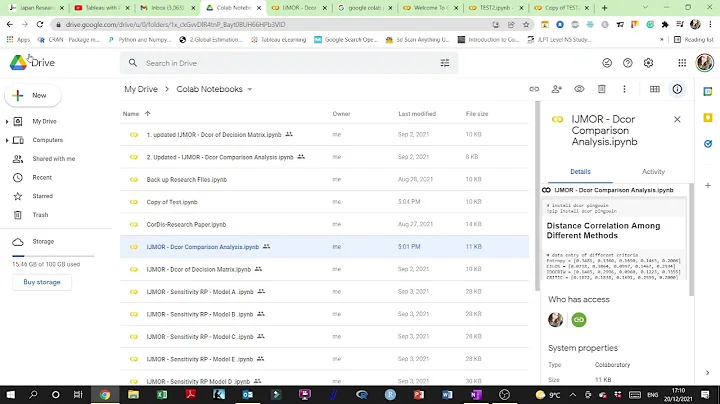
Task: Bookmark this page star icon
Action: coord(526,24)
